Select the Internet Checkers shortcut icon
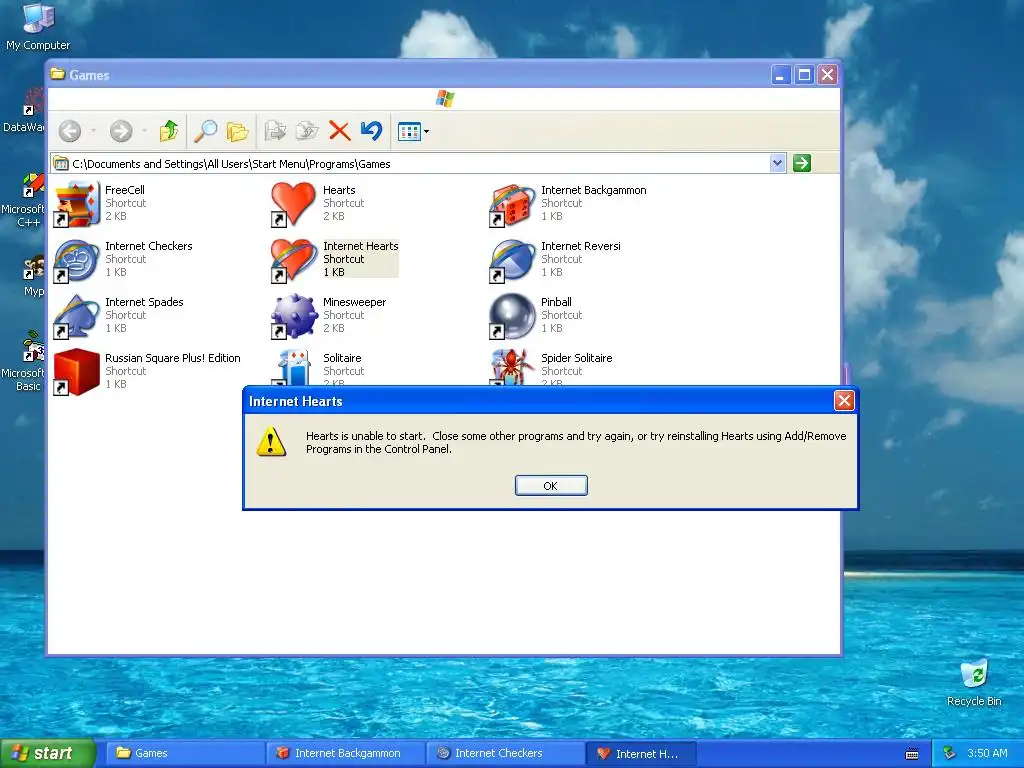The image size is (1024, 768). point(76,260)
